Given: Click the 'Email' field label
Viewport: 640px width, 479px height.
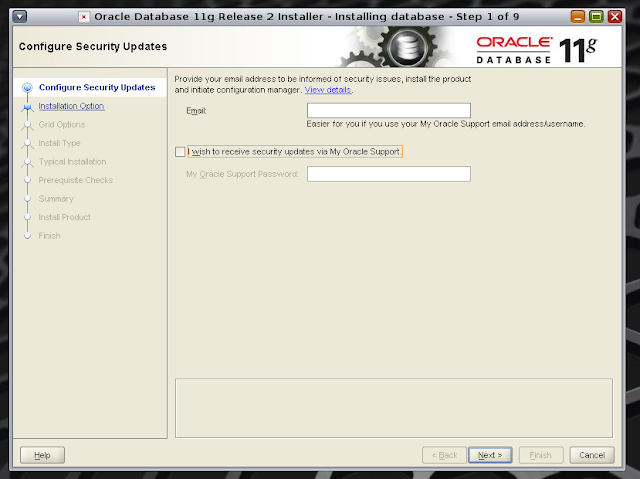Looking at the screenshot, I should coord(196,111).
